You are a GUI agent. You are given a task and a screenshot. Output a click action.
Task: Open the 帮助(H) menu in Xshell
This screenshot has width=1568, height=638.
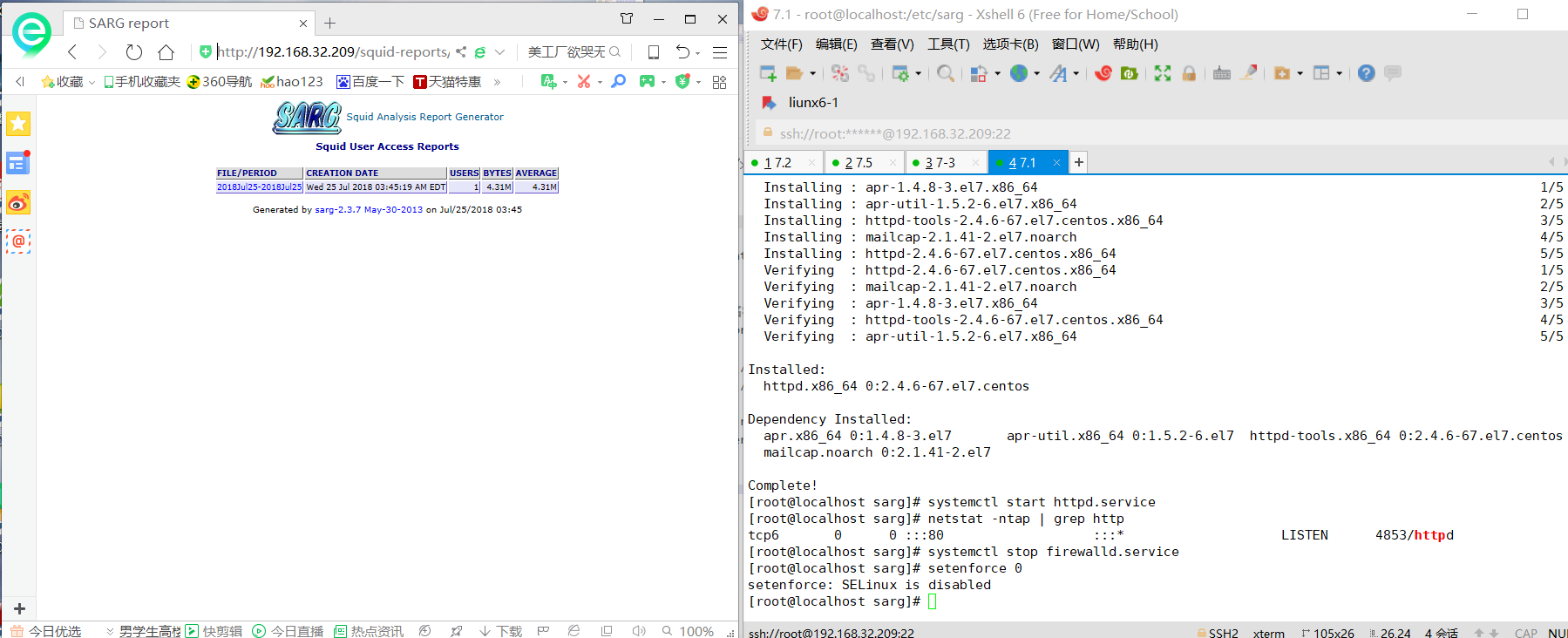(1136, 44)
